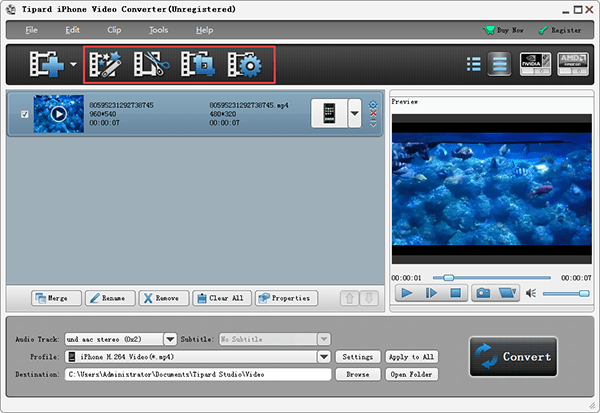
Task: Open the Clip scissors tool
Action: point(151,66)
